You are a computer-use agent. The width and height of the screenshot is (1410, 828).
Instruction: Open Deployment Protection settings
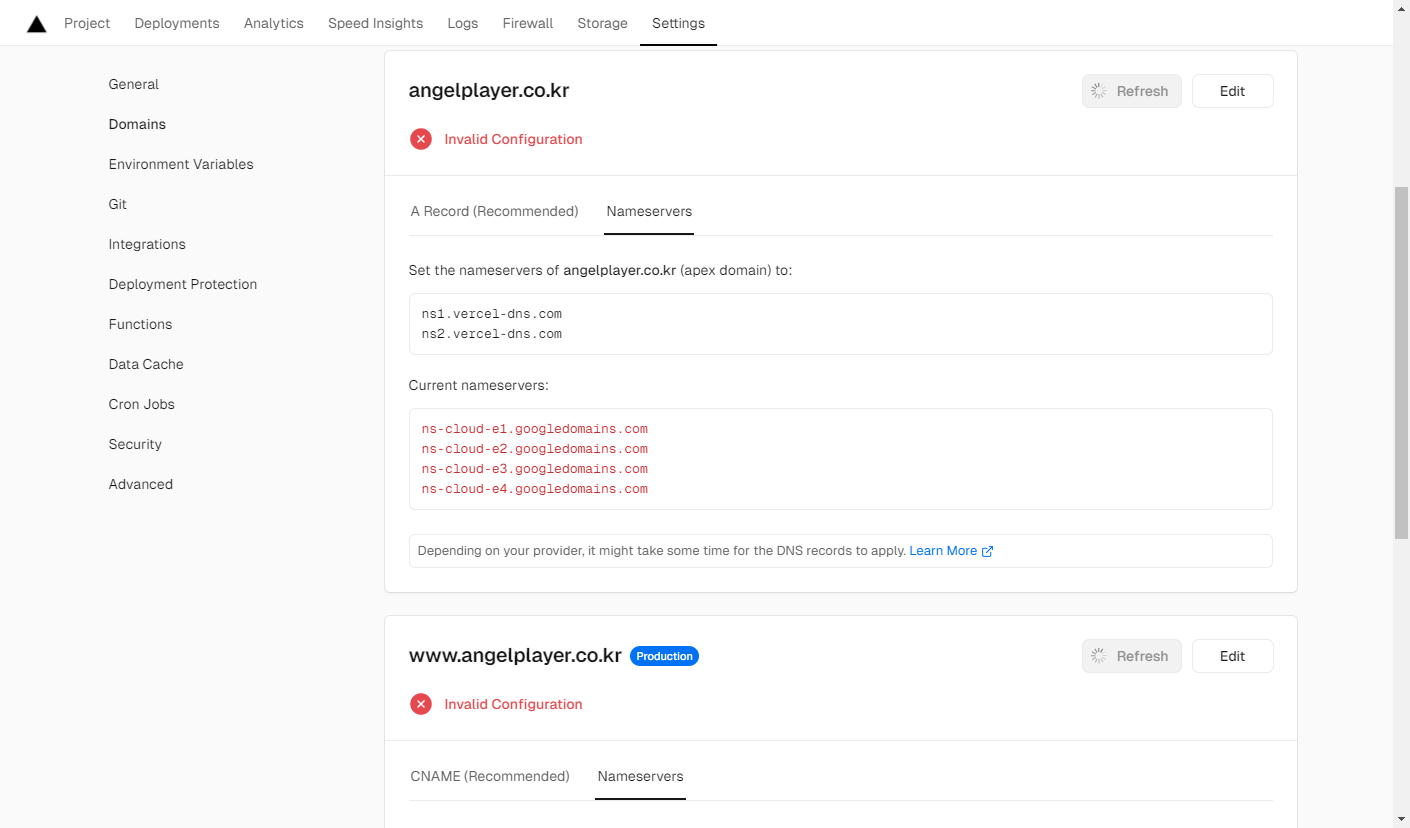[183, 284]
